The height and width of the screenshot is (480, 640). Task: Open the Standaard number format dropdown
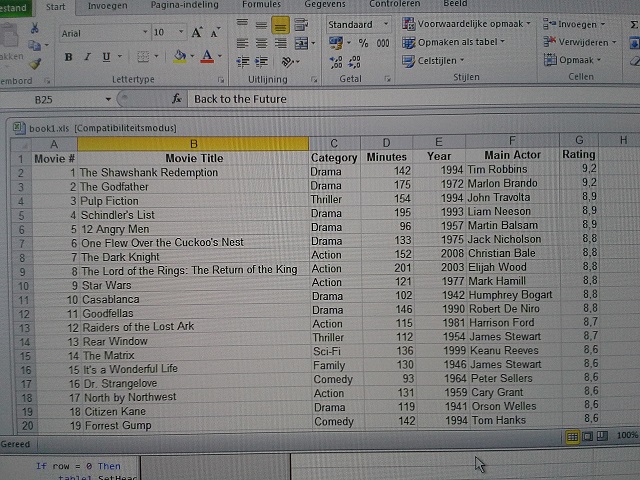click(x=386, y=24)
